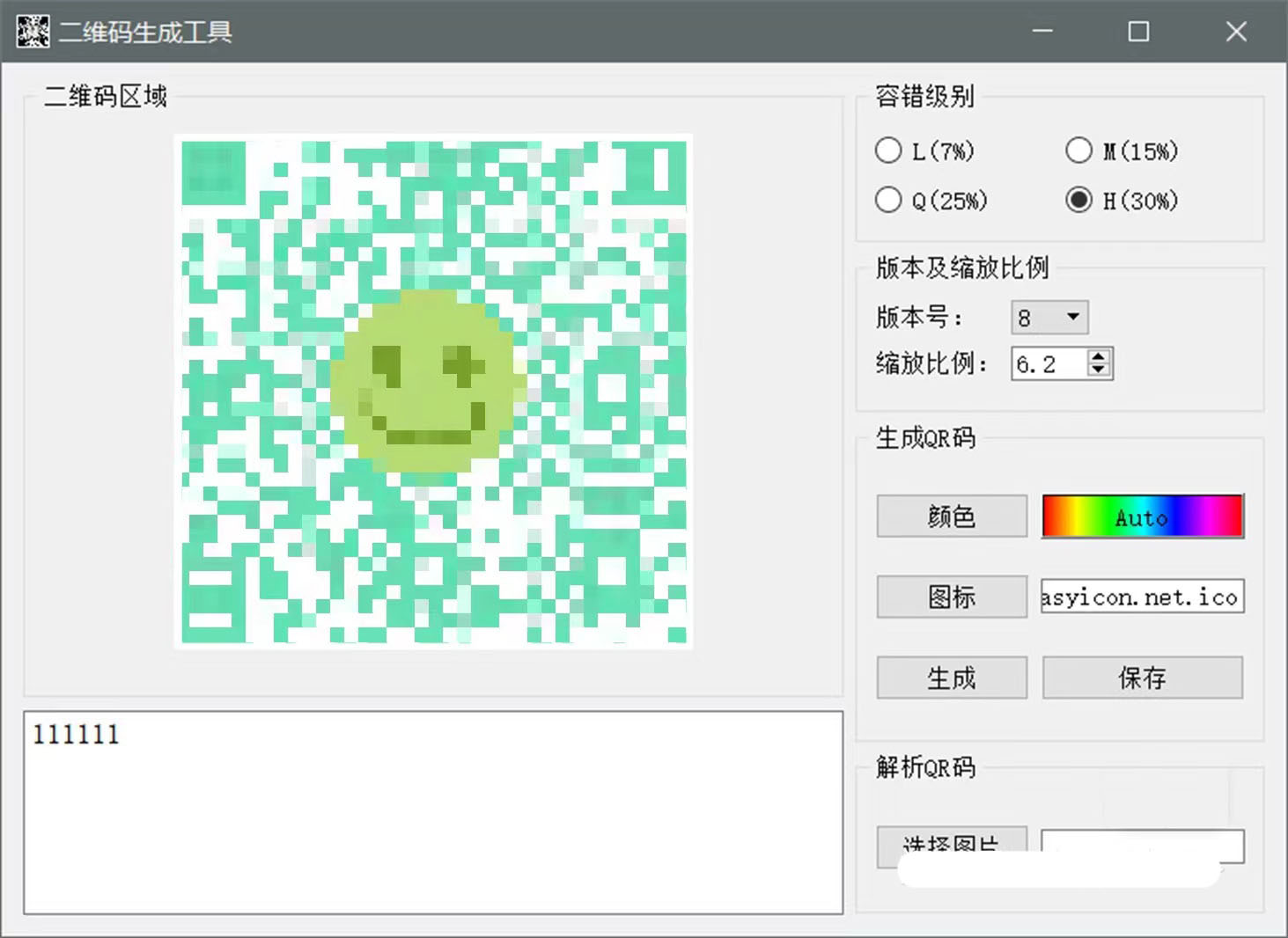Click the 颜色 color button
This screenshot has width=1288, height=938.
pos(952,516)
